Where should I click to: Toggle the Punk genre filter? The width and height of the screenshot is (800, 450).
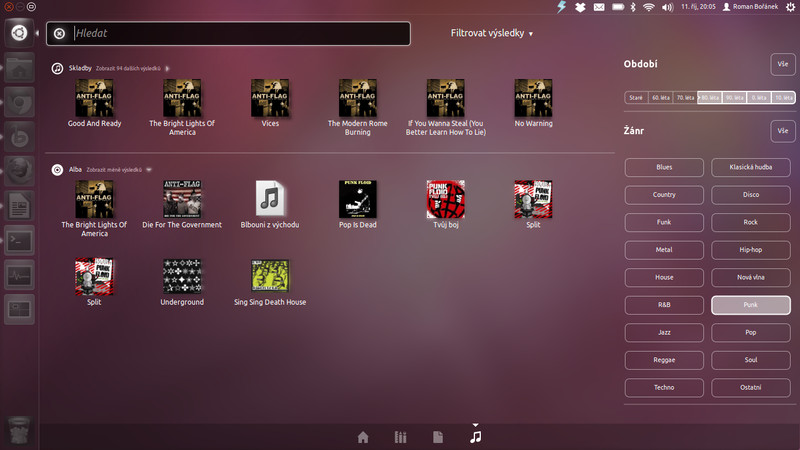pyautogui.click(x=750, y=305)
